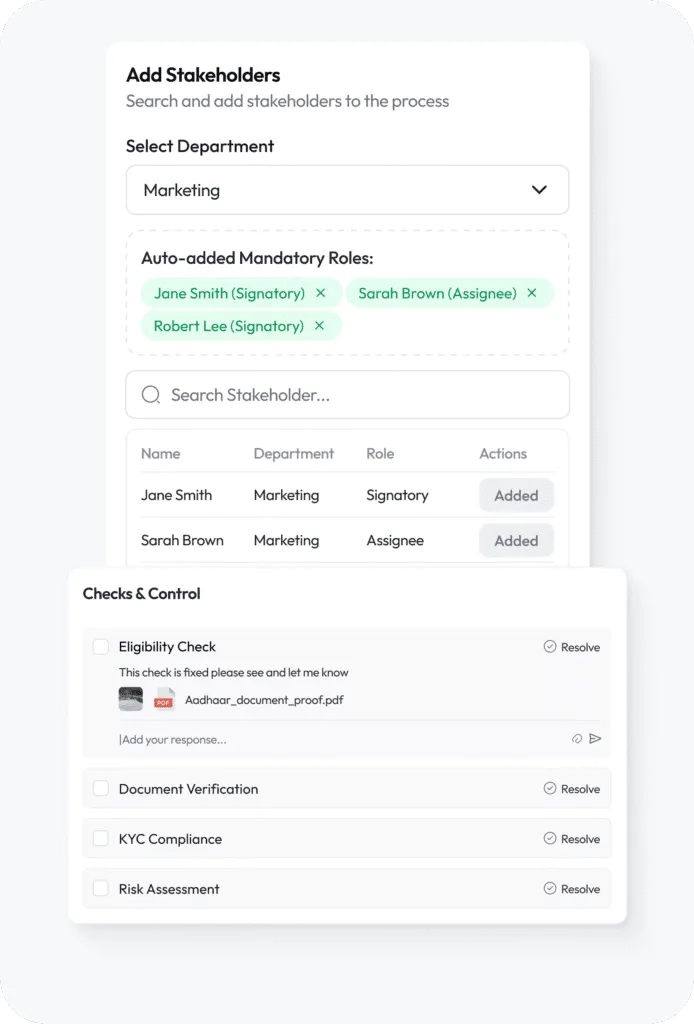Open the Select Department dropdown
The image size is (694, 1024).
tap(347, 190)
